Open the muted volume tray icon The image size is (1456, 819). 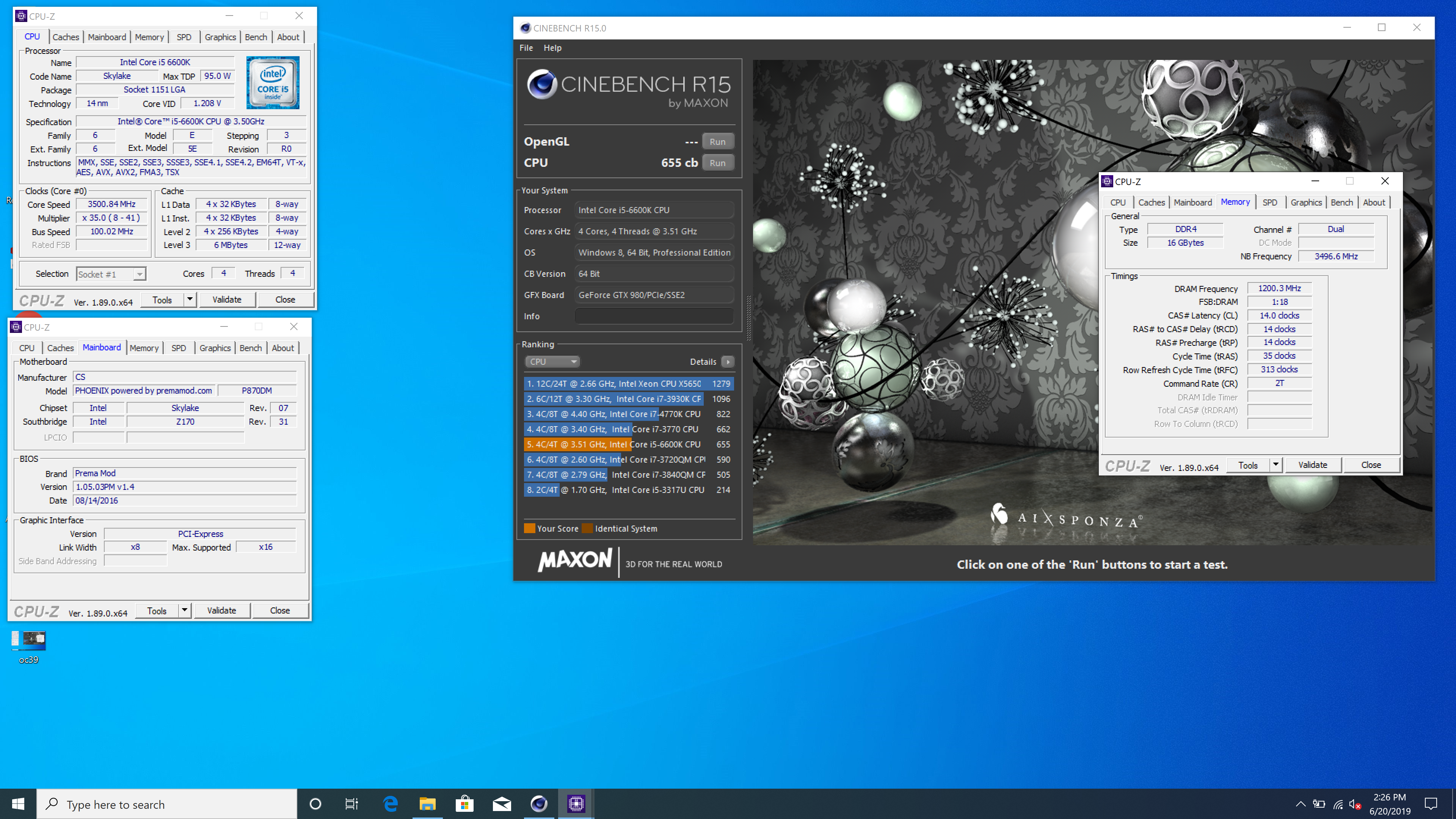(x=1355, y=804)
